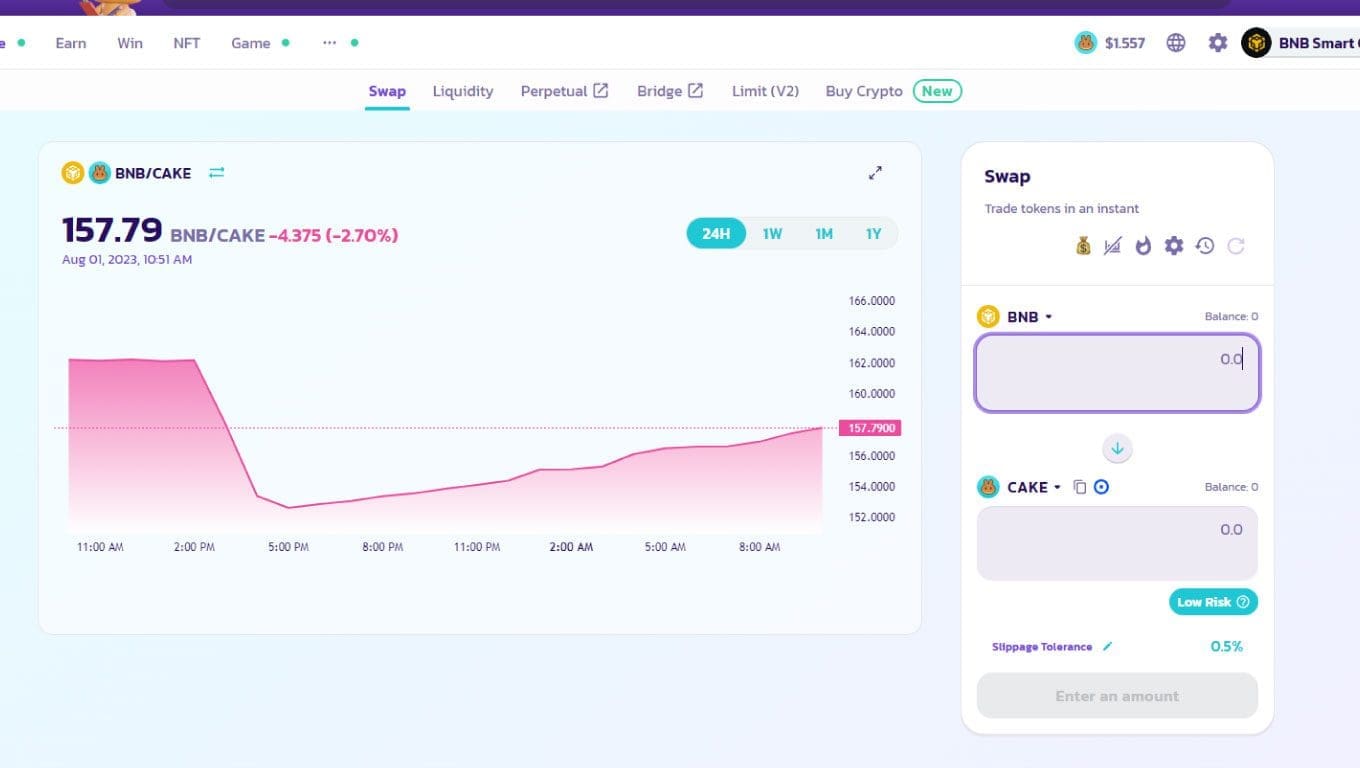Open the Buy Crypto tab
This screenshot has height=768, width=1360.
[x=864, y=91]
